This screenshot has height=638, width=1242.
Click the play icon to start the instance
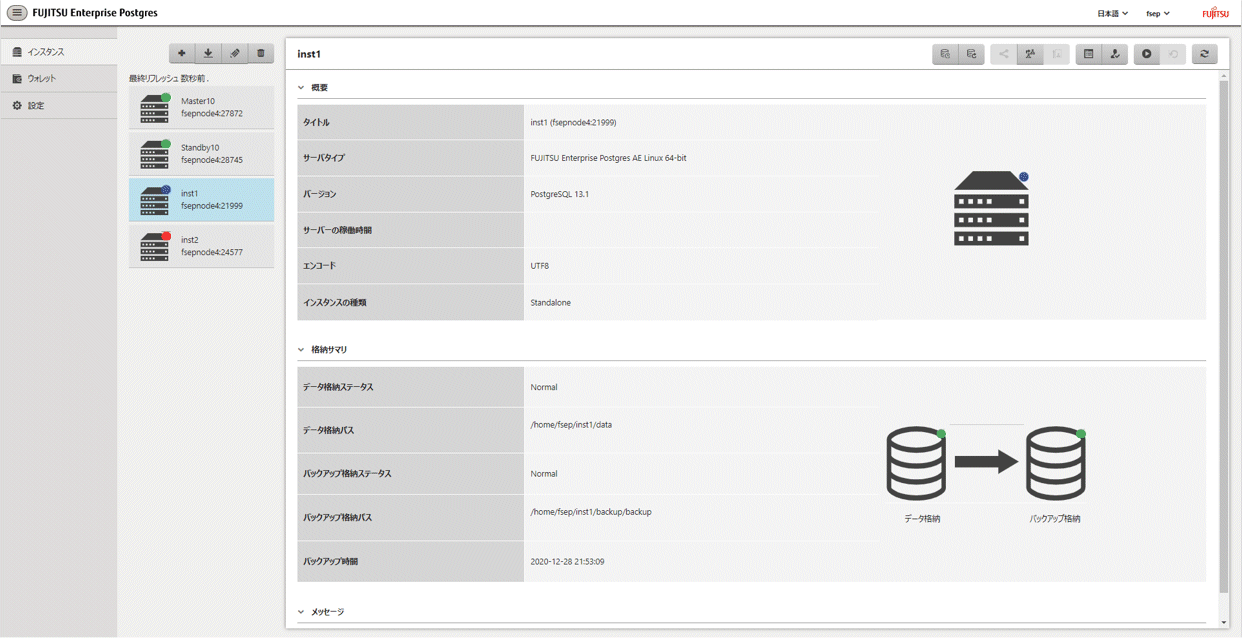[1147, 54]
